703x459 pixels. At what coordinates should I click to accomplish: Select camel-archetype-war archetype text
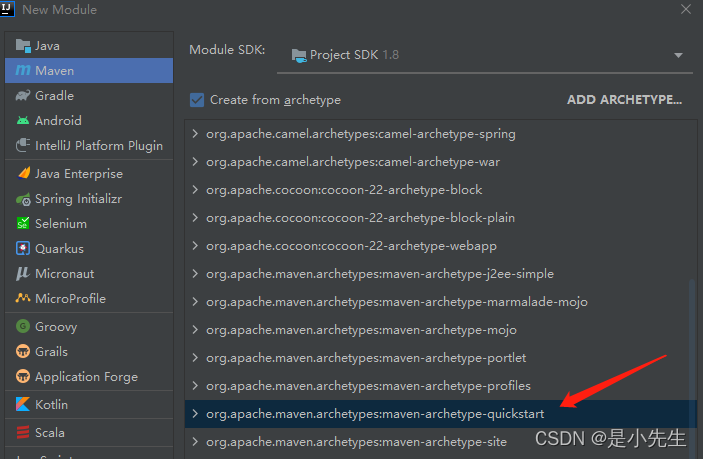click(353, 162)
